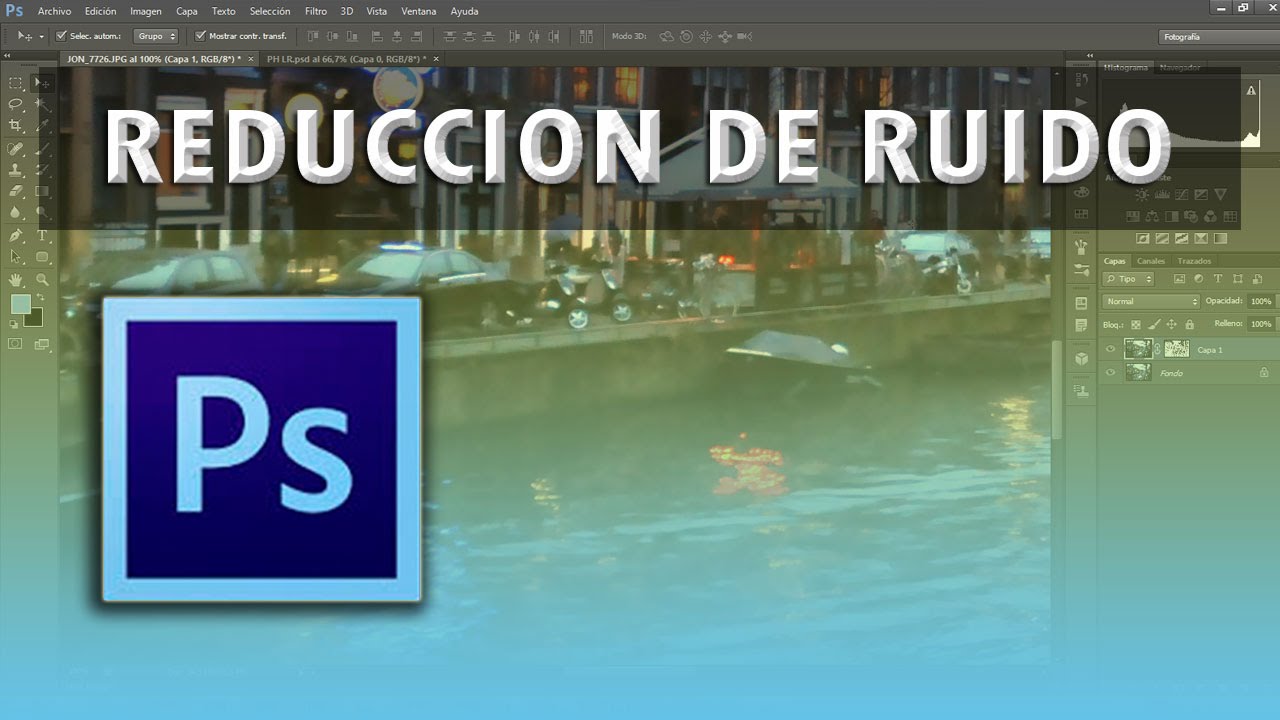Toggle lock transparent pixels in Bloq. row
Screen dimensions: 1280x720
click(1135, 324)
